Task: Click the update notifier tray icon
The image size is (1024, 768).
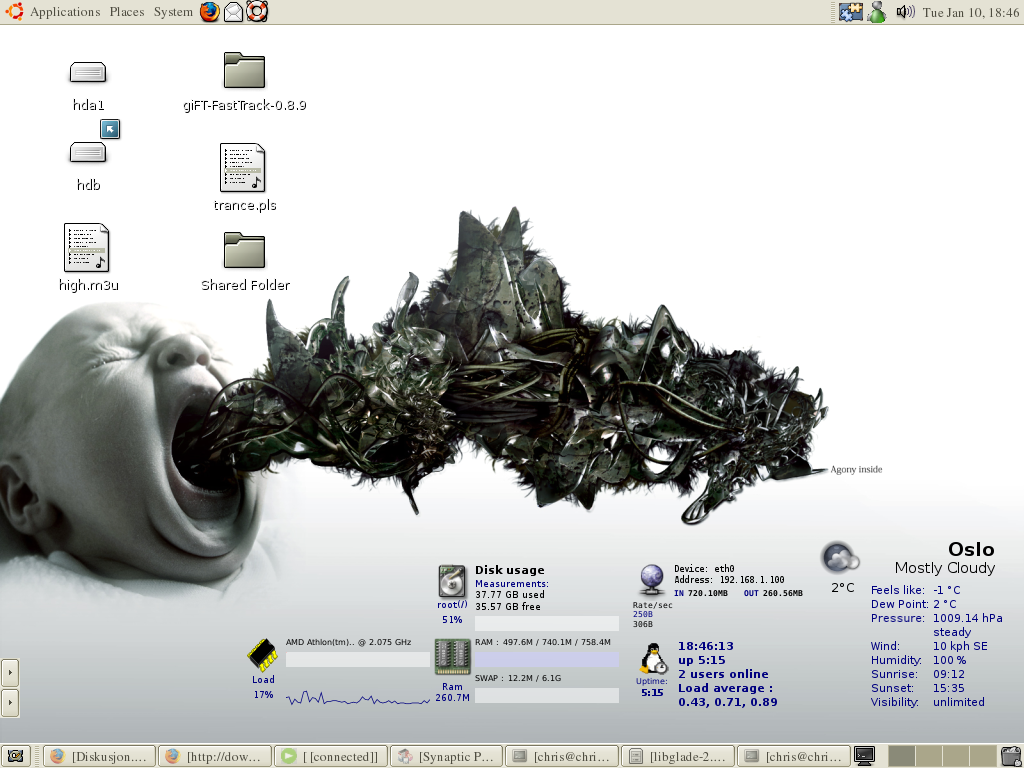Action: point(851,12)
